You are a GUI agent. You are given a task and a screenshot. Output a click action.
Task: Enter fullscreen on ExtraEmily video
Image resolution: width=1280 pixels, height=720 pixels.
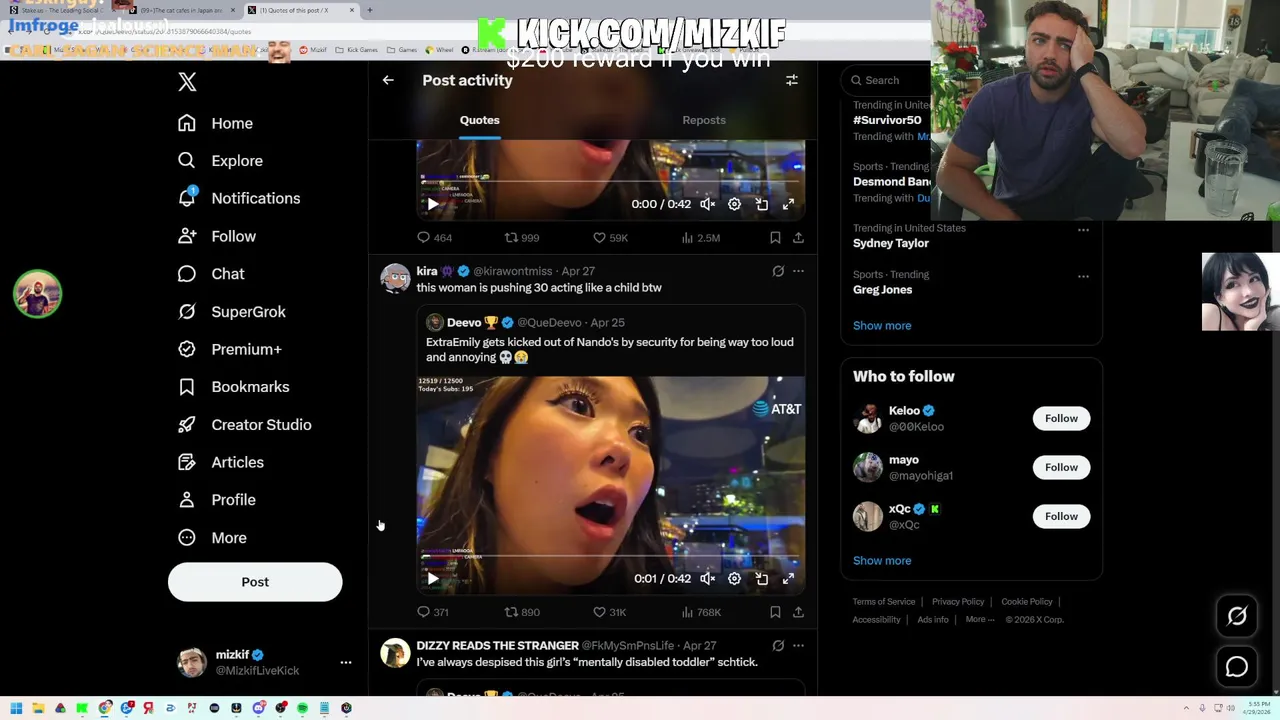pos(788,579)
